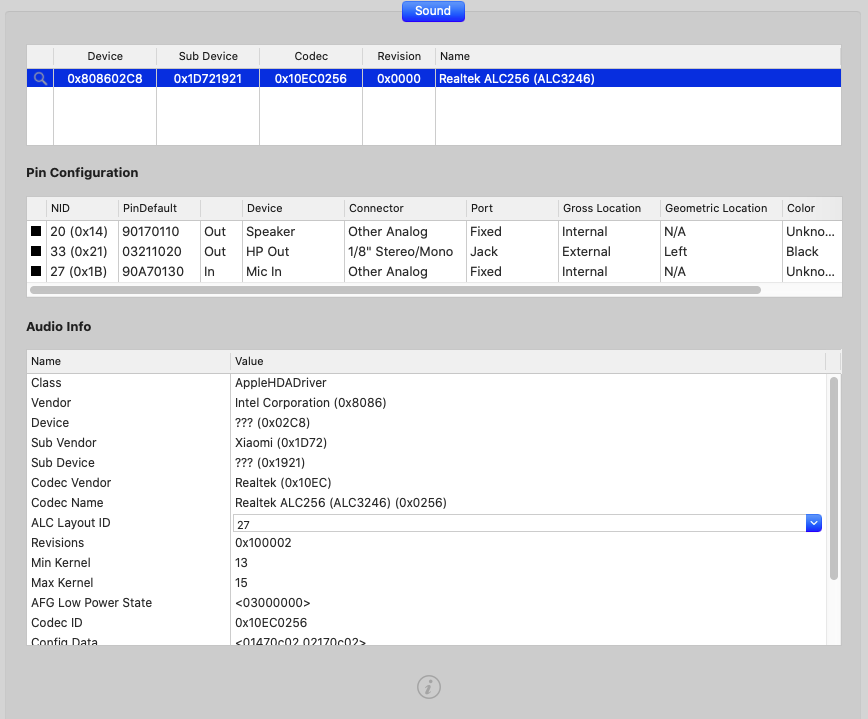
Task: Click the ??? (0x1921) sub device value
Action: point(270,462)
